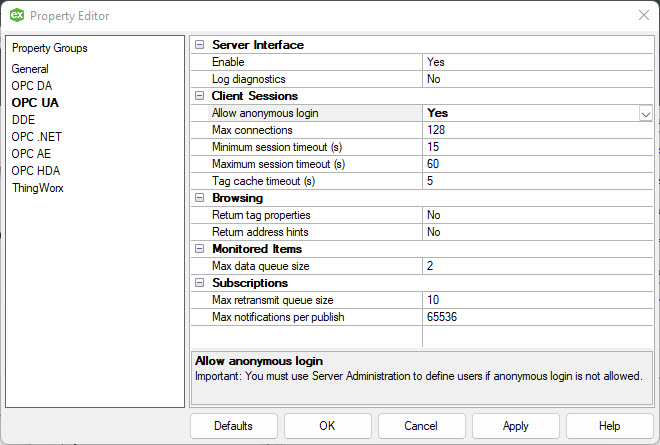Select the DDE property group

point(23,120)
